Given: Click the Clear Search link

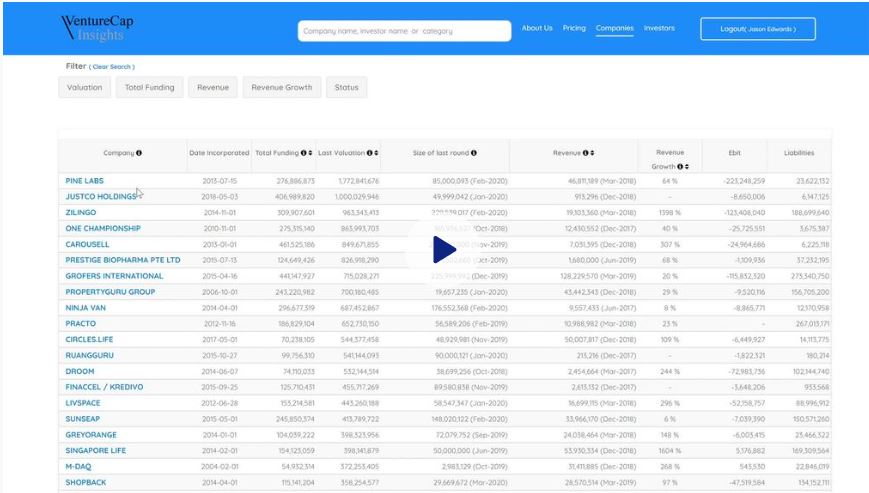Looking at the screenshot, I should (x=111, y=66).
